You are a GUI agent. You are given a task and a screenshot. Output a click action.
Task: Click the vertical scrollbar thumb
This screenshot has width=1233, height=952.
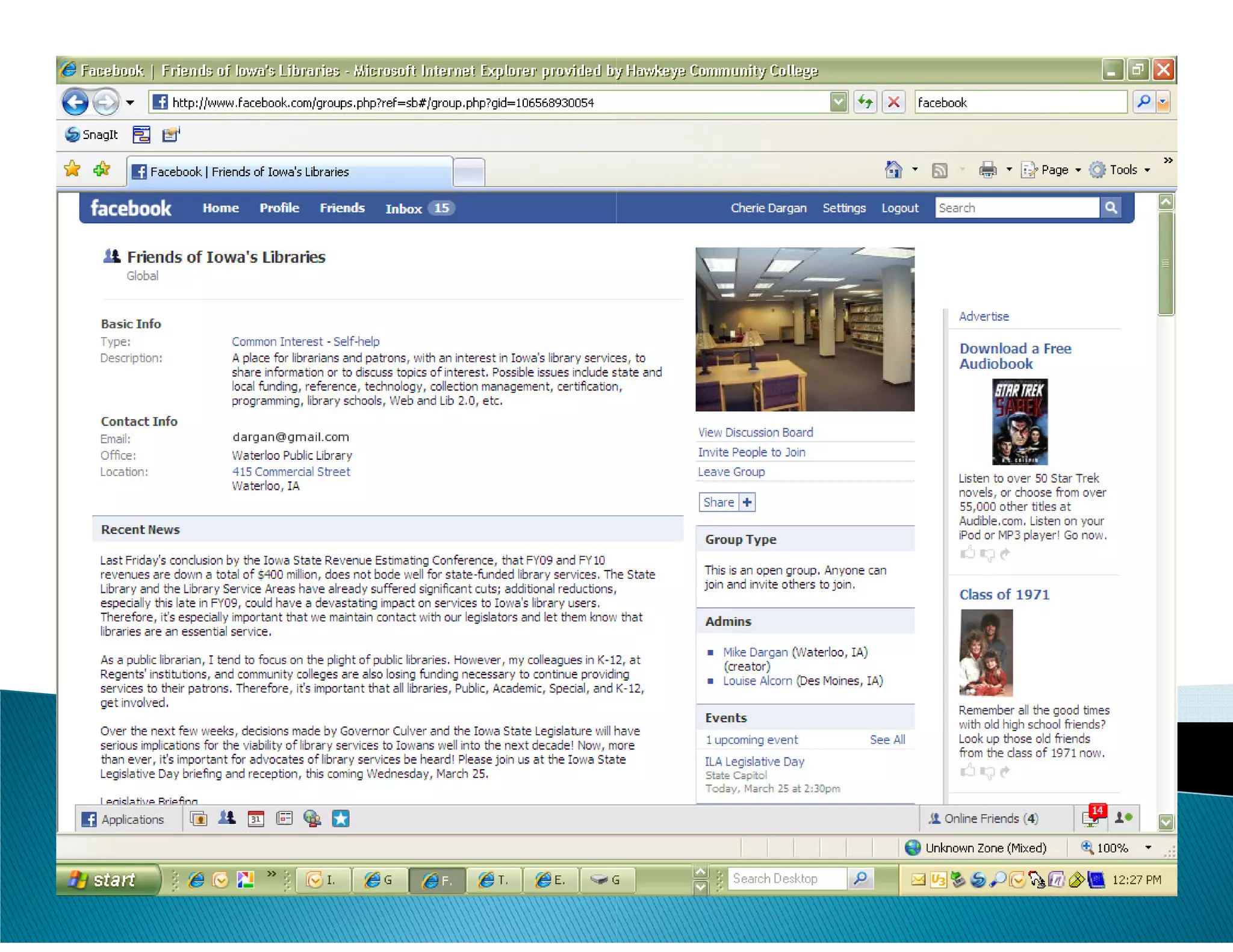click(x=1166, y=263)
